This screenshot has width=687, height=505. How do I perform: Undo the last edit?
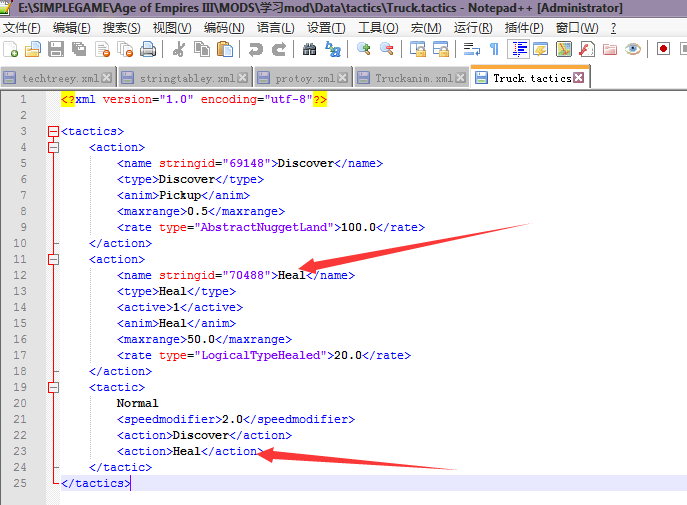click(255, 49)
